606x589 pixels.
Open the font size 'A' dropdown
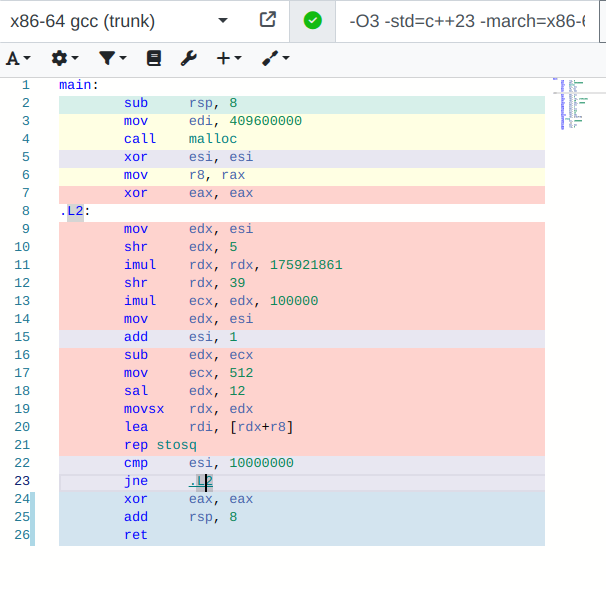pos(18,59)
